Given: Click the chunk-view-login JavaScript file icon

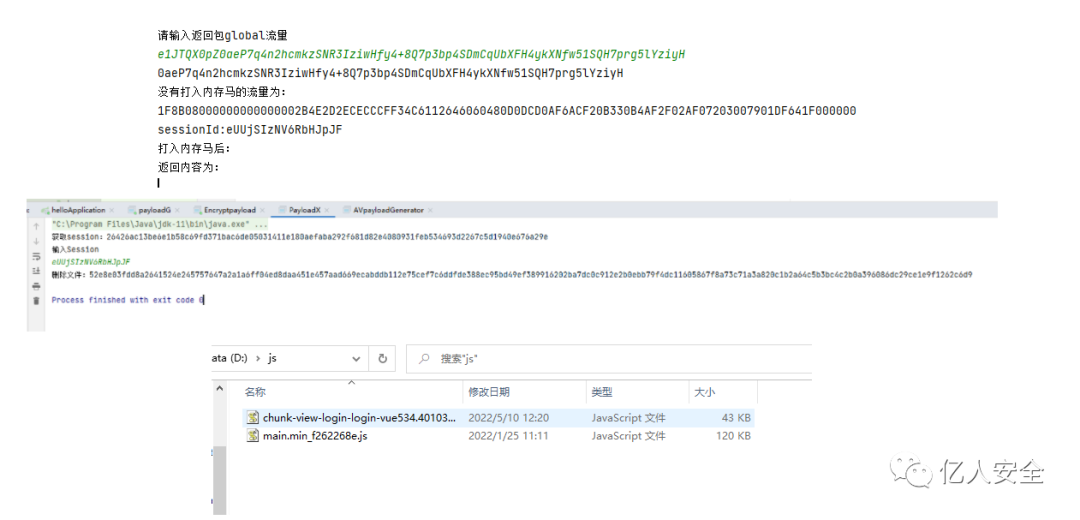Looking at the screenshot, I should tap(253, 418).
